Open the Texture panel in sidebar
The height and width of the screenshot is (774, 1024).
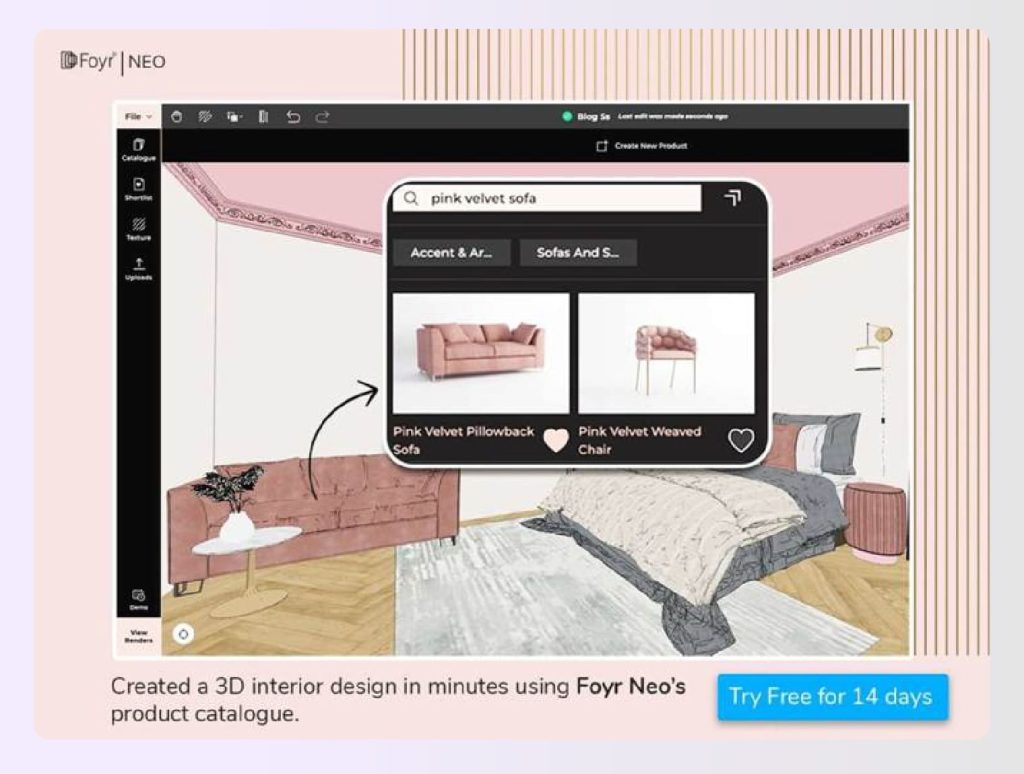tap(138, 229)
